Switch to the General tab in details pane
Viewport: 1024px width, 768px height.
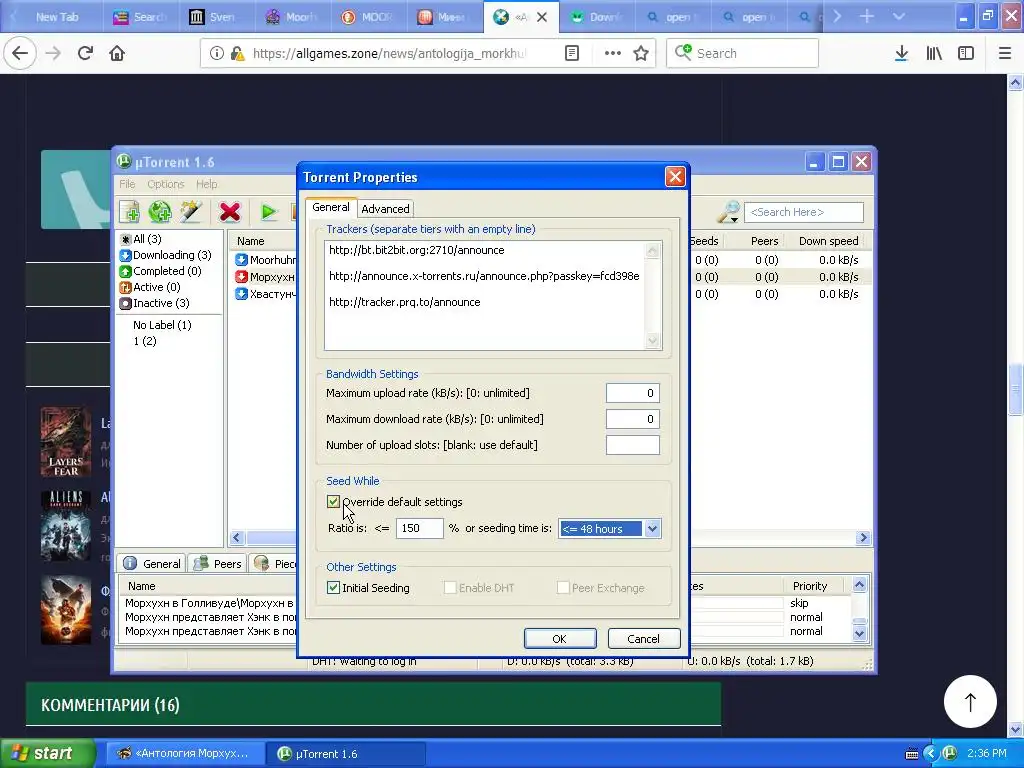[x=152, y=564]
